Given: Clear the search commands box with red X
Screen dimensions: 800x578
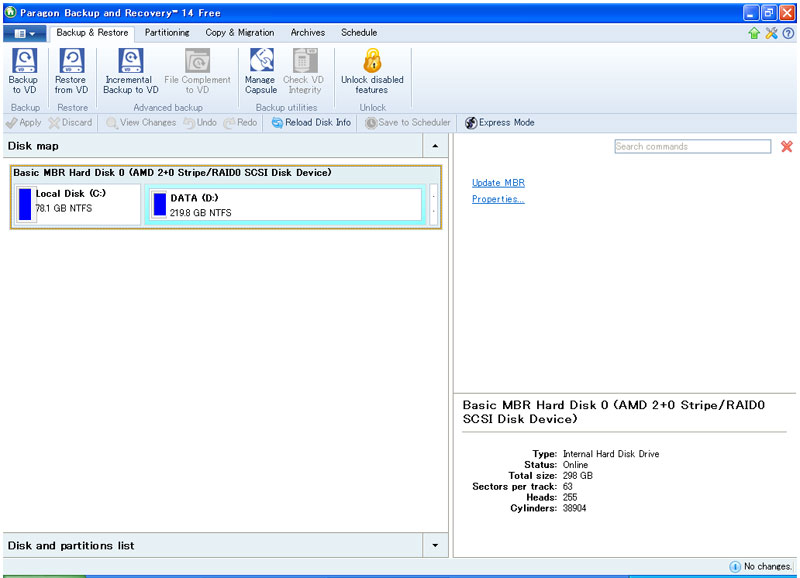Looking at the screenshot, I should click(x=787, y=147).
